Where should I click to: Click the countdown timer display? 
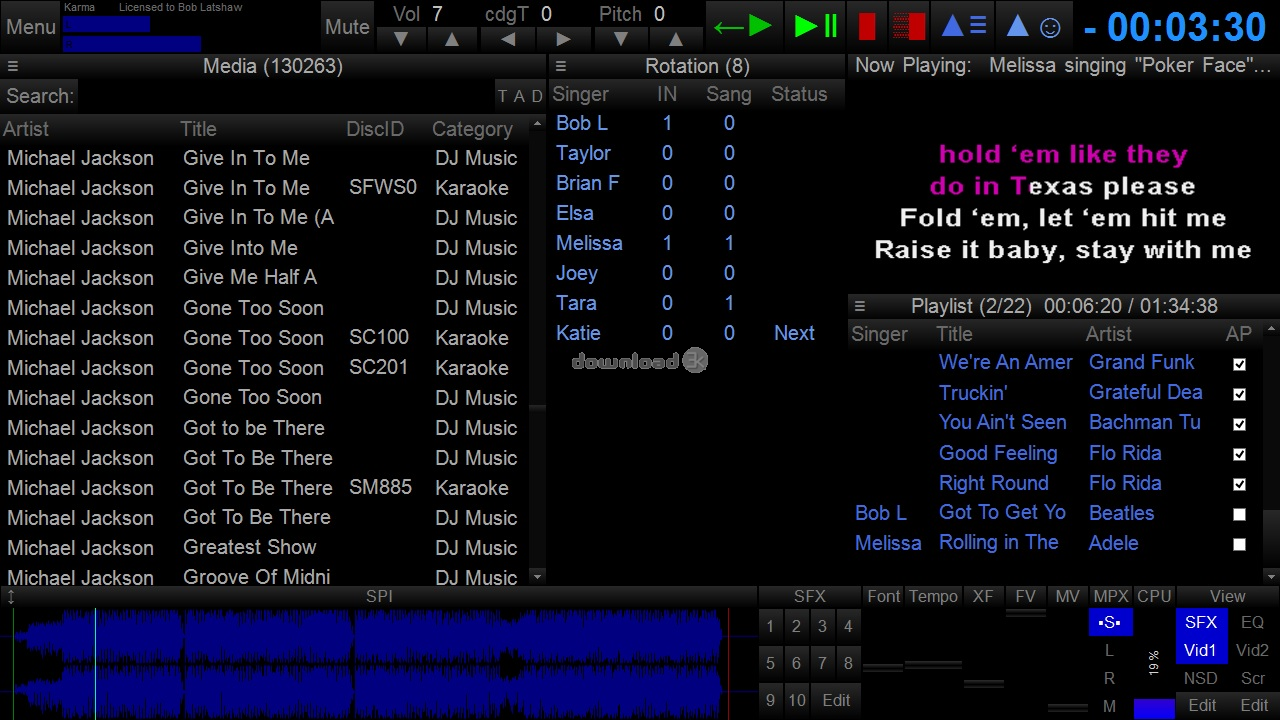[x=1176, y=27]
